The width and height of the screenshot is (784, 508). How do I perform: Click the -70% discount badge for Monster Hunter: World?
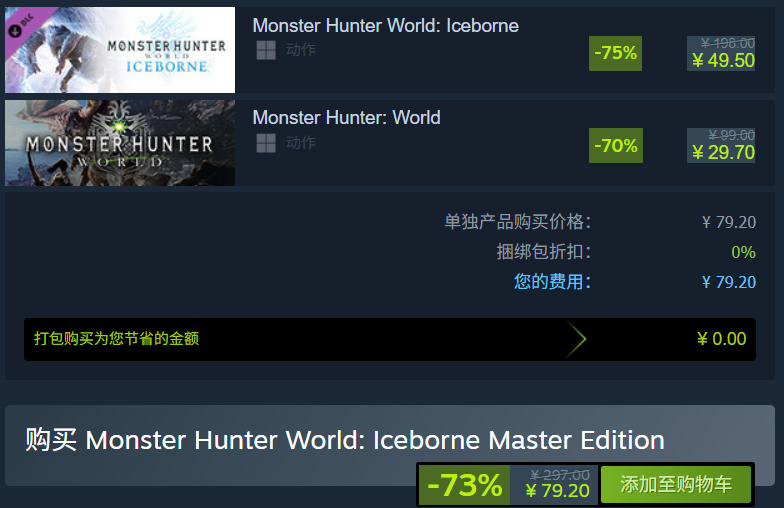[616, 146]
